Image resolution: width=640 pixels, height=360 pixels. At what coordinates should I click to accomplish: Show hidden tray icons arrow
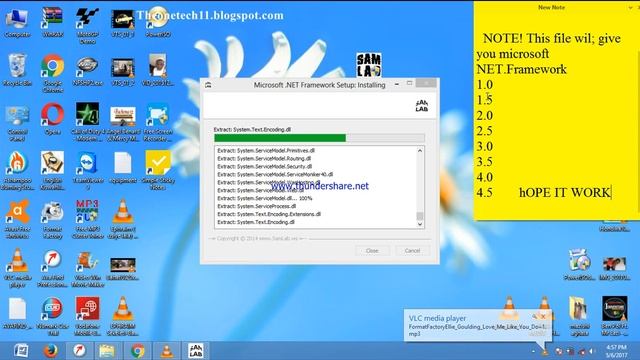click(x=533, y=351)
